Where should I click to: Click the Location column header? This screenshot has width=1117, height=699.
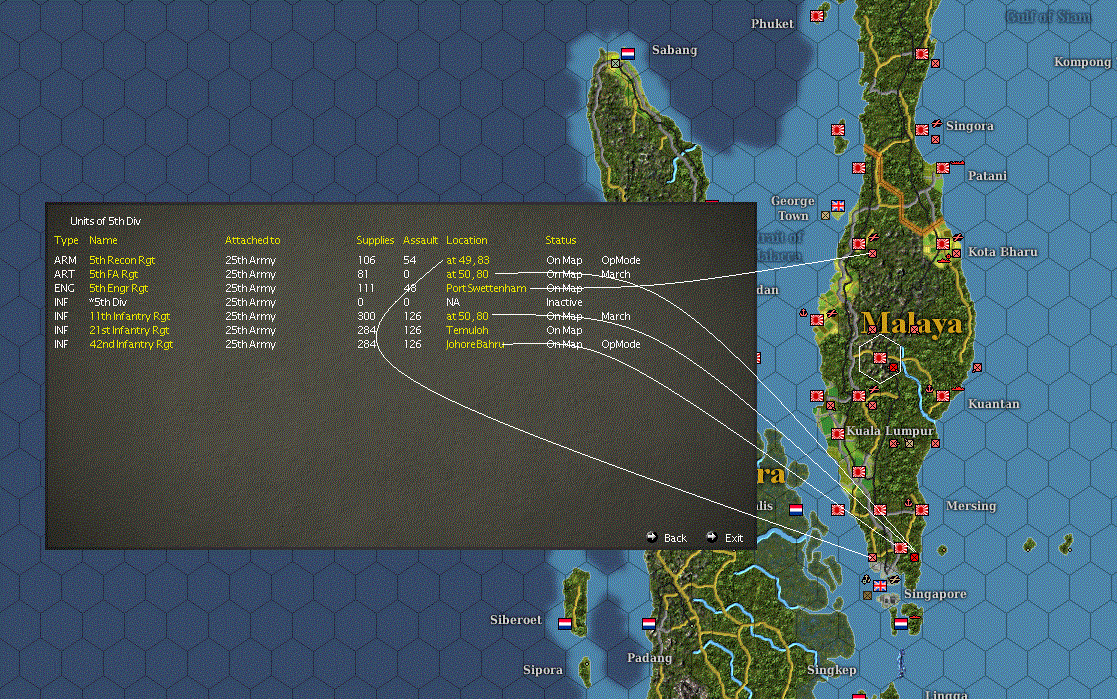pos(467,240)
